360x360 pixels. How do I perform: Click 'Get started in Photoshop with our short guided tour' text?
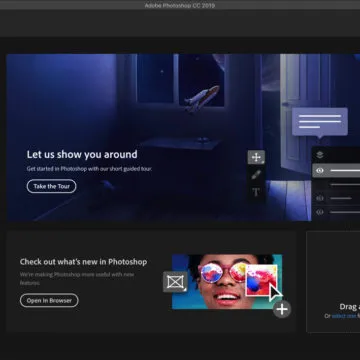89,169
